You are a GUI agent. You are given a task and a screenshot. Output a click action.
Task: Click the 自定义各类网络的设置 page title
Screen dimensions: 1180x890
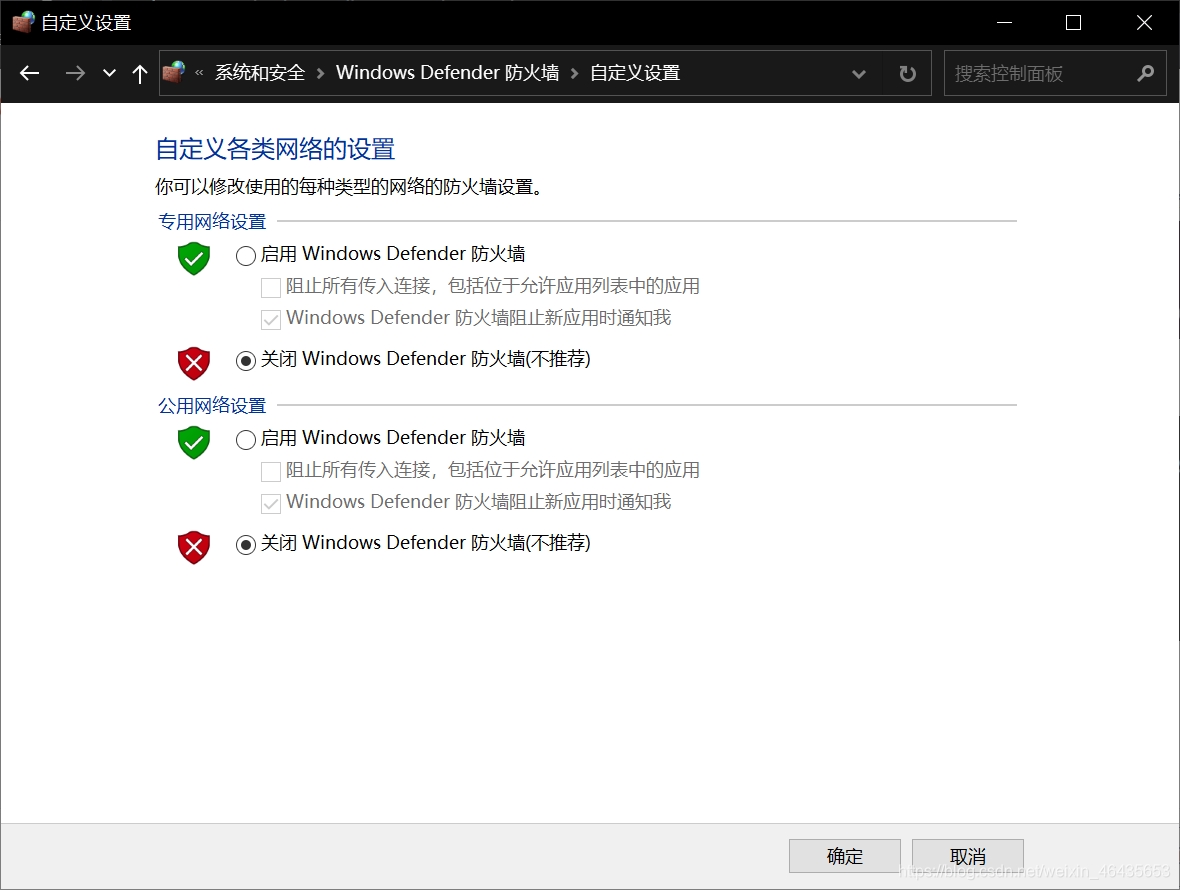275,149
